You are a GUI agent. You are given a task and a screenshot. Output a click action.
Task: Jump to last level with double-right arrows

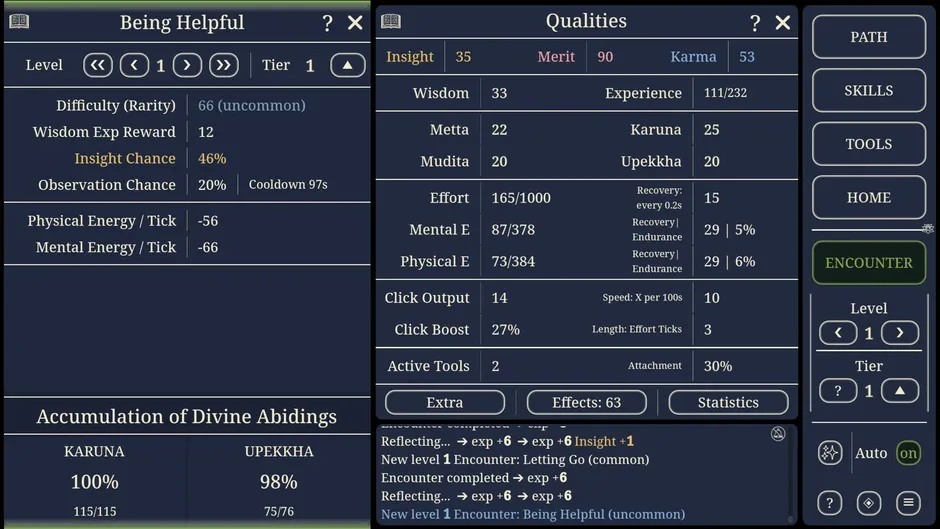click(224, 65)
